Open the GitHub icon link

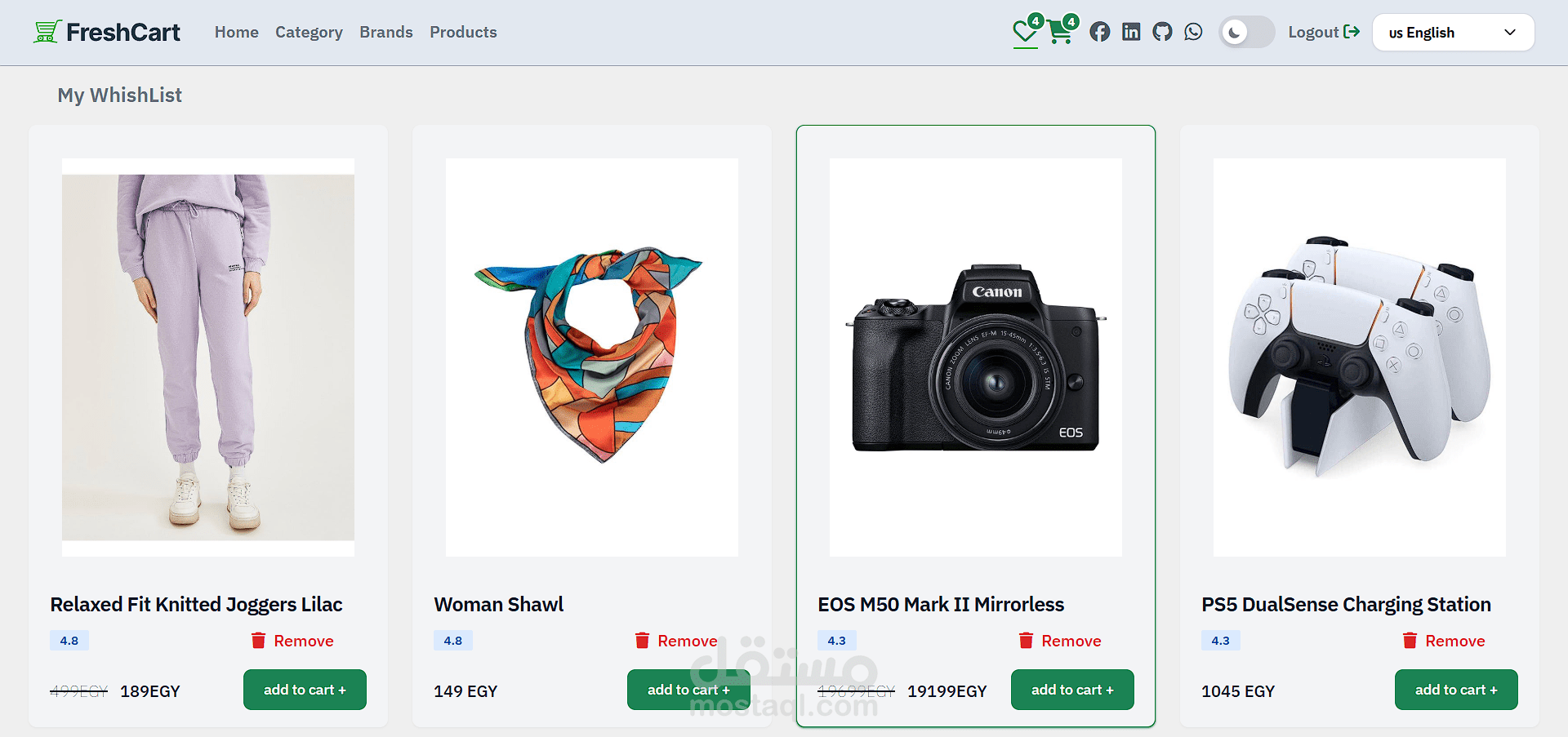[x=1162, y=32]
